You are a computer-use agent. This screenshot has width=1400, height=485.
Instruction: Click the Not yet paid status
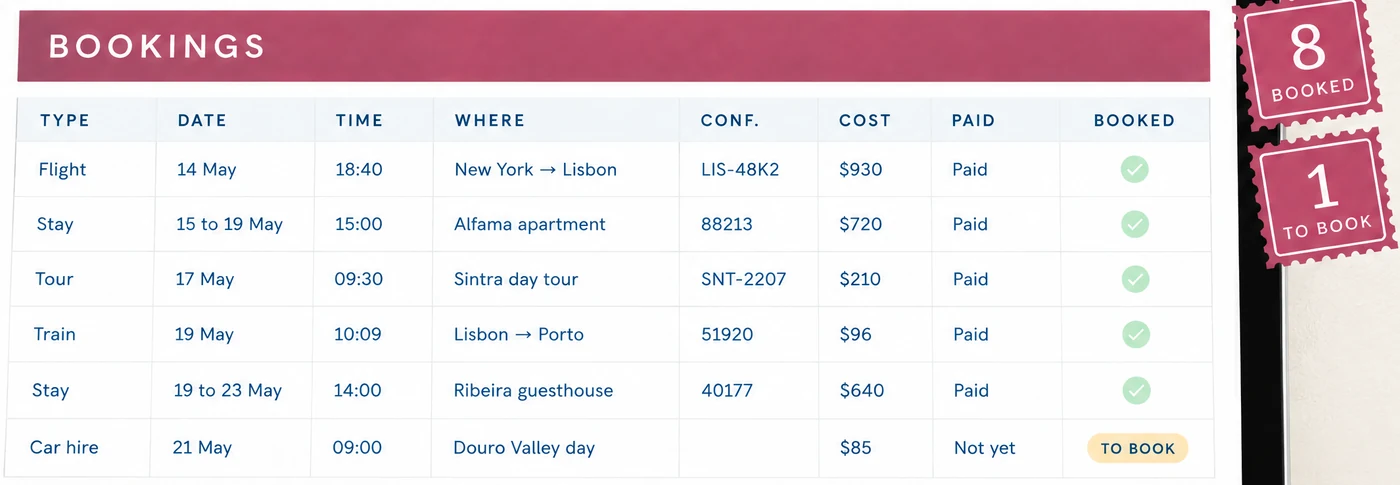point(984,448)
